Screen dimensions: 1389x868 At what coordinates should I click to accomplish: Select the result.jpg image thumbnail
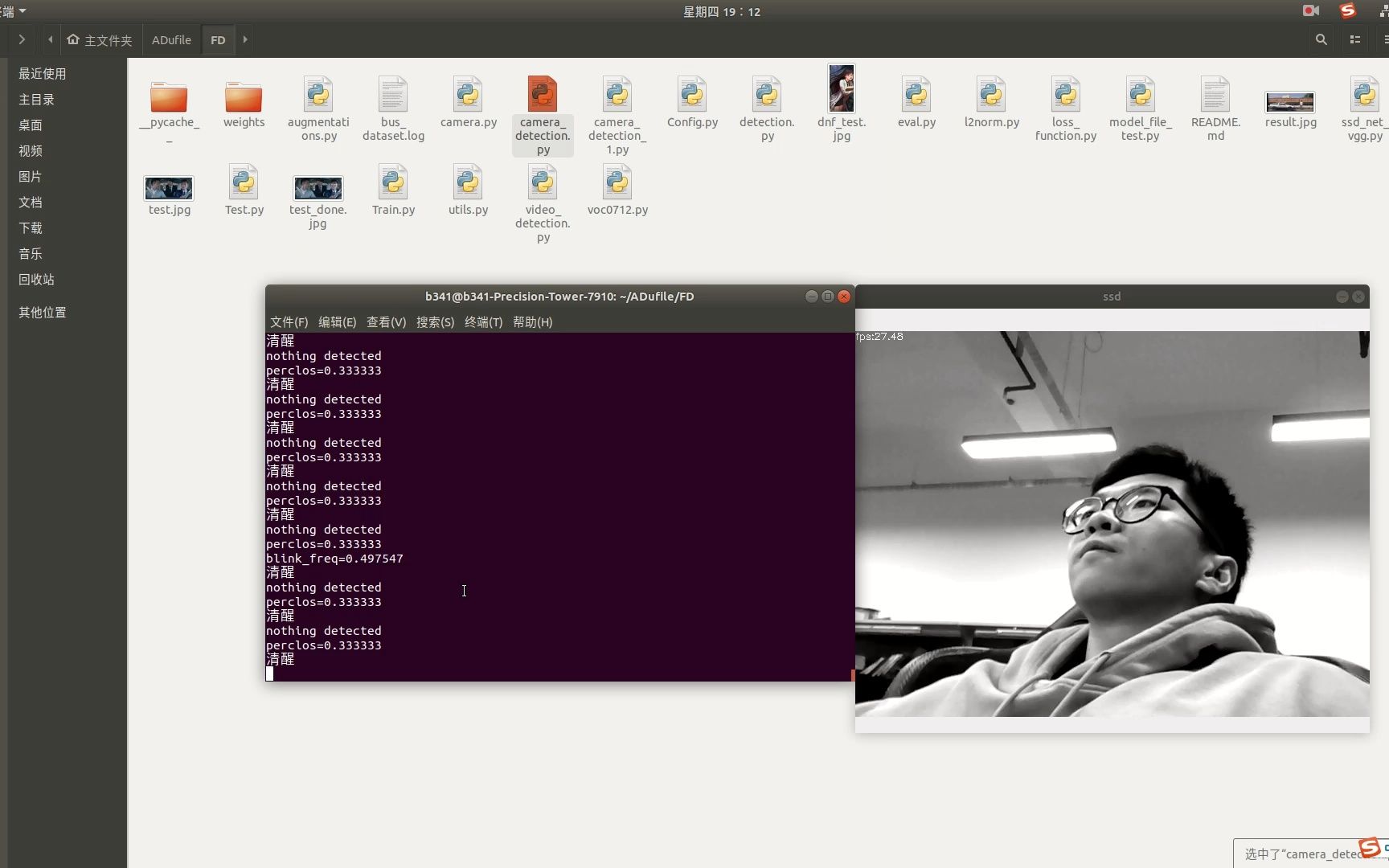pos(1290,102)
